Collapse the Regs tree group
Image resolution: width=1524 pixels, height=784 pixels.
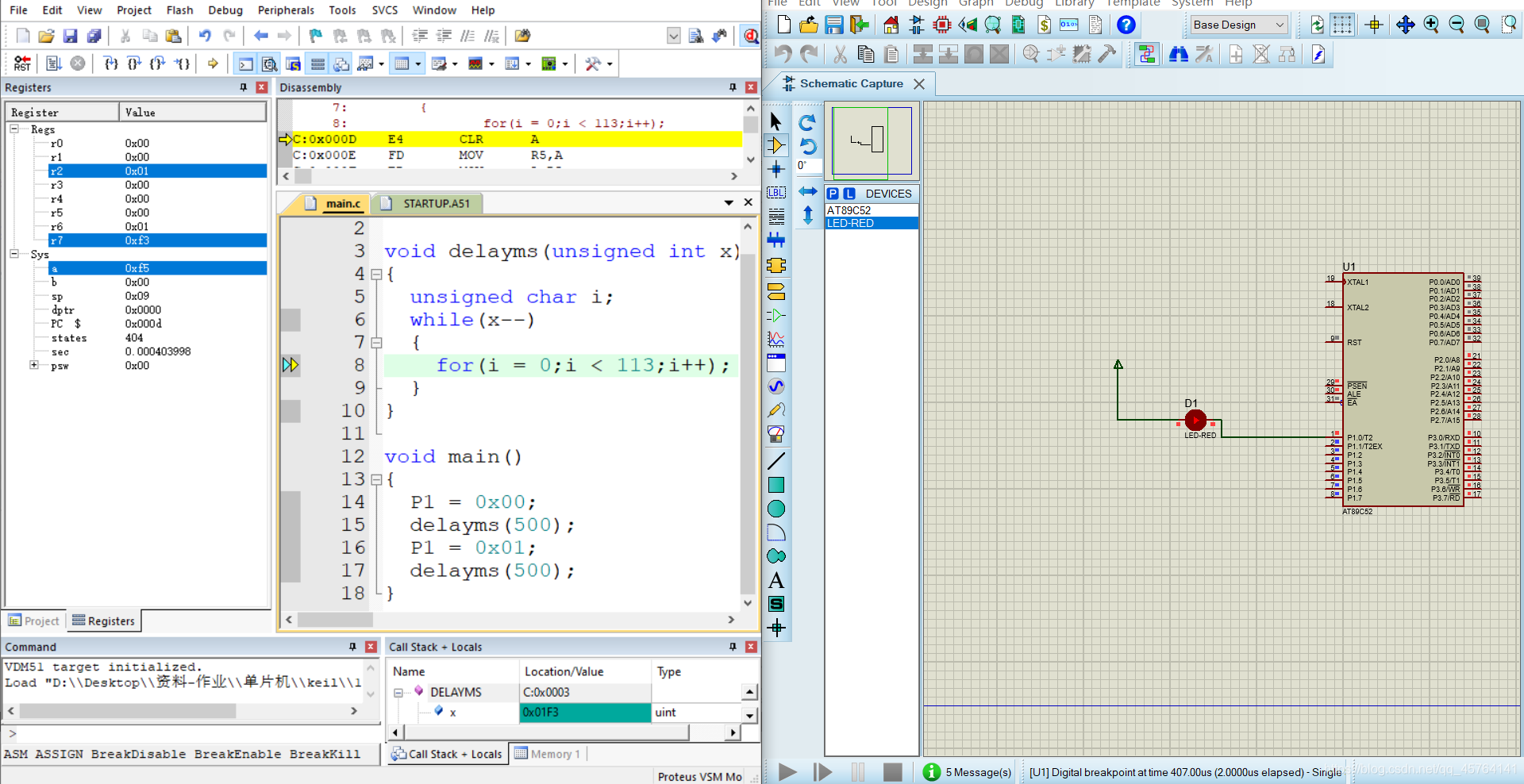click(x=14, y=129)
